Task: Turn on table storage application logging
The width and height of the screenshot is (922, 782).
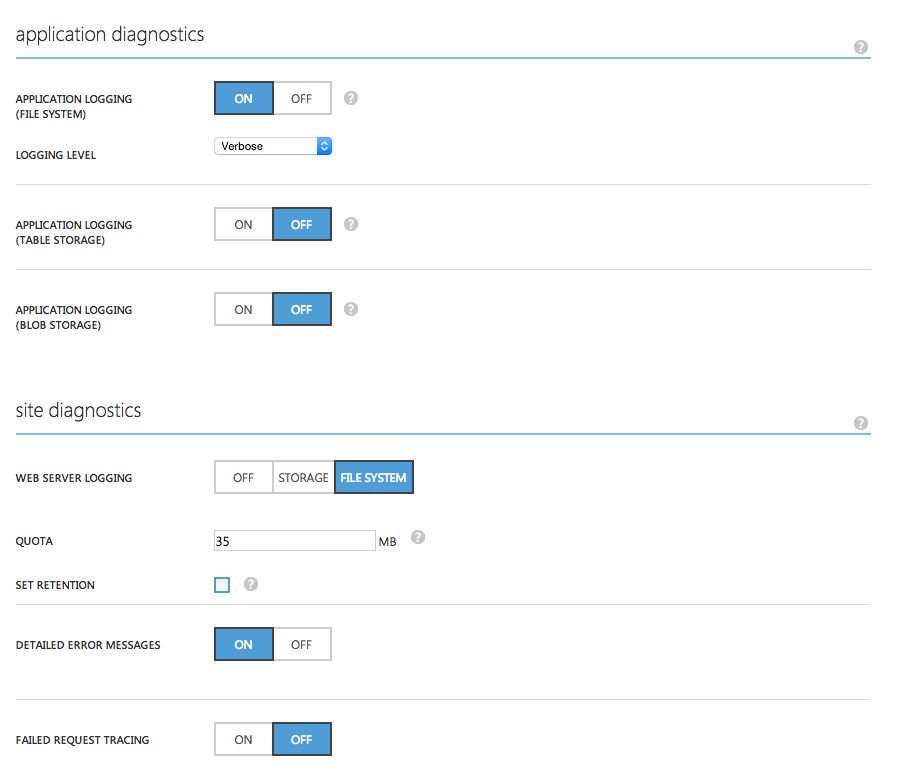Action: [244, 225]
